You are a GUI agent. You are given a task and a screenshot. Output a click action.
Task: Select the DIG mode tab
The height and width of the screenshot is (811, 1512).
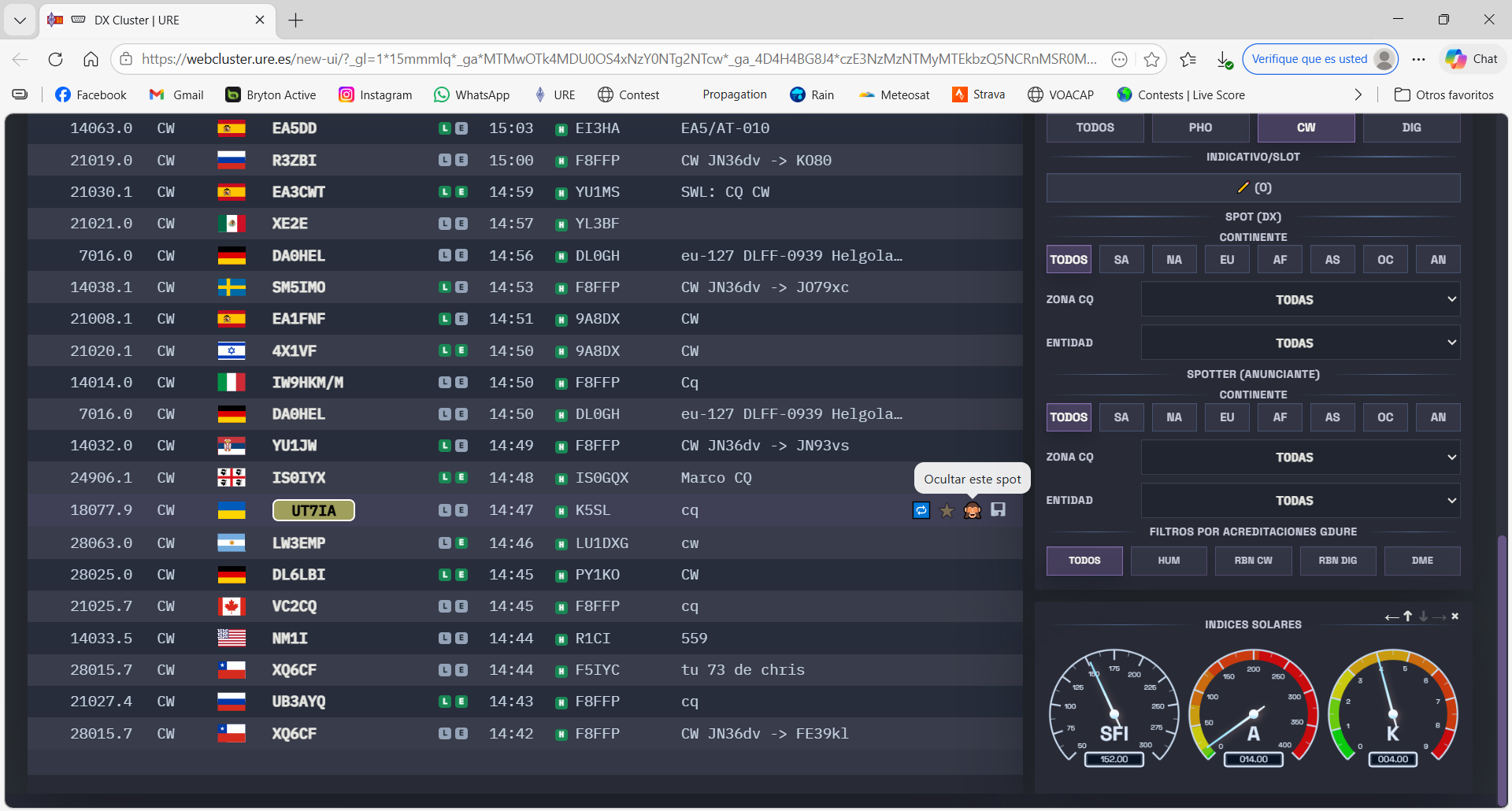[x=1411, y=128]
